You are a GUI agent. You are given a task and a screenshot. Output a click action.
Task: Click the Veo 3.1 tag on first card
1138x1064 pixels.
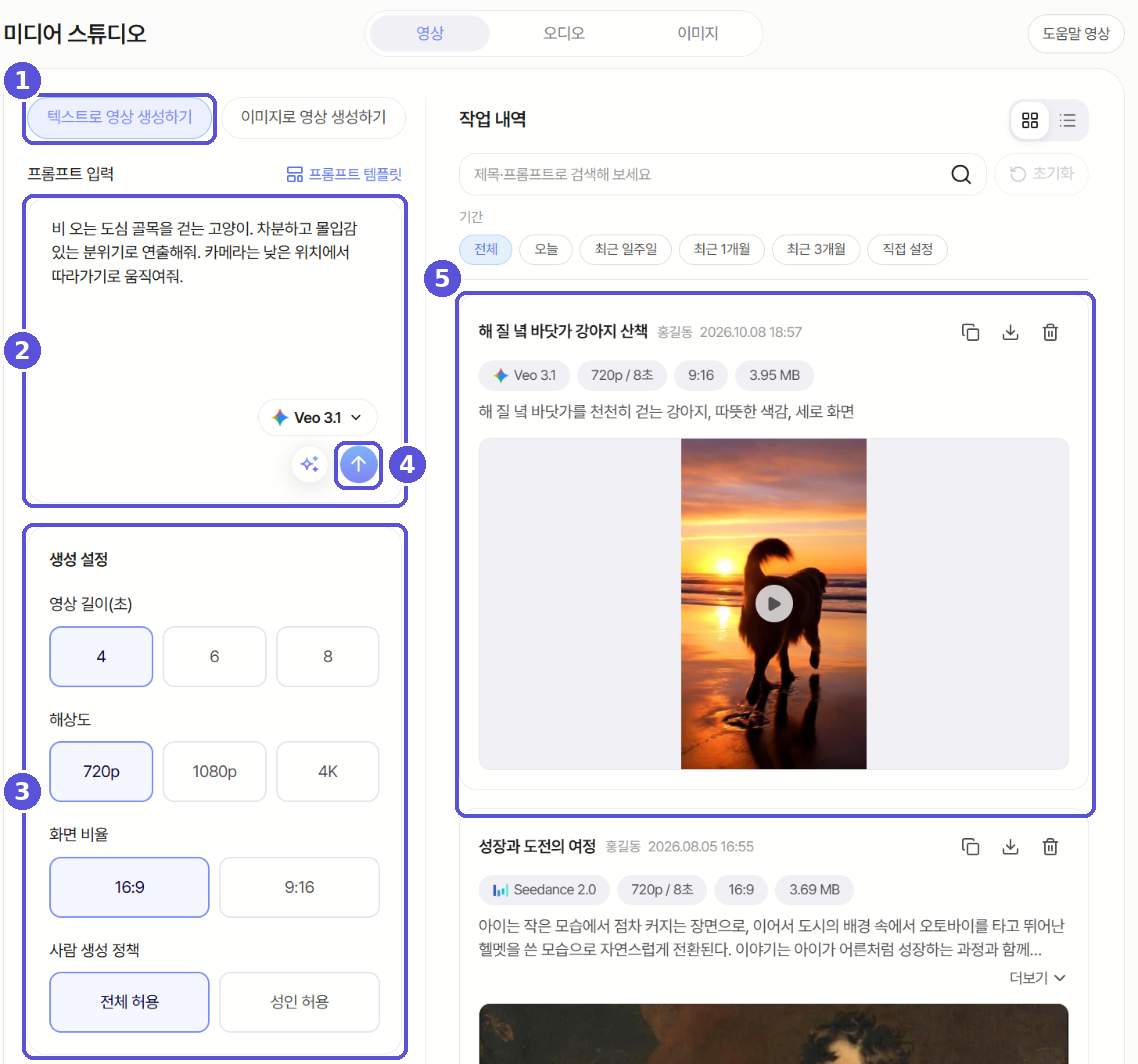click(x=525, y=375)
